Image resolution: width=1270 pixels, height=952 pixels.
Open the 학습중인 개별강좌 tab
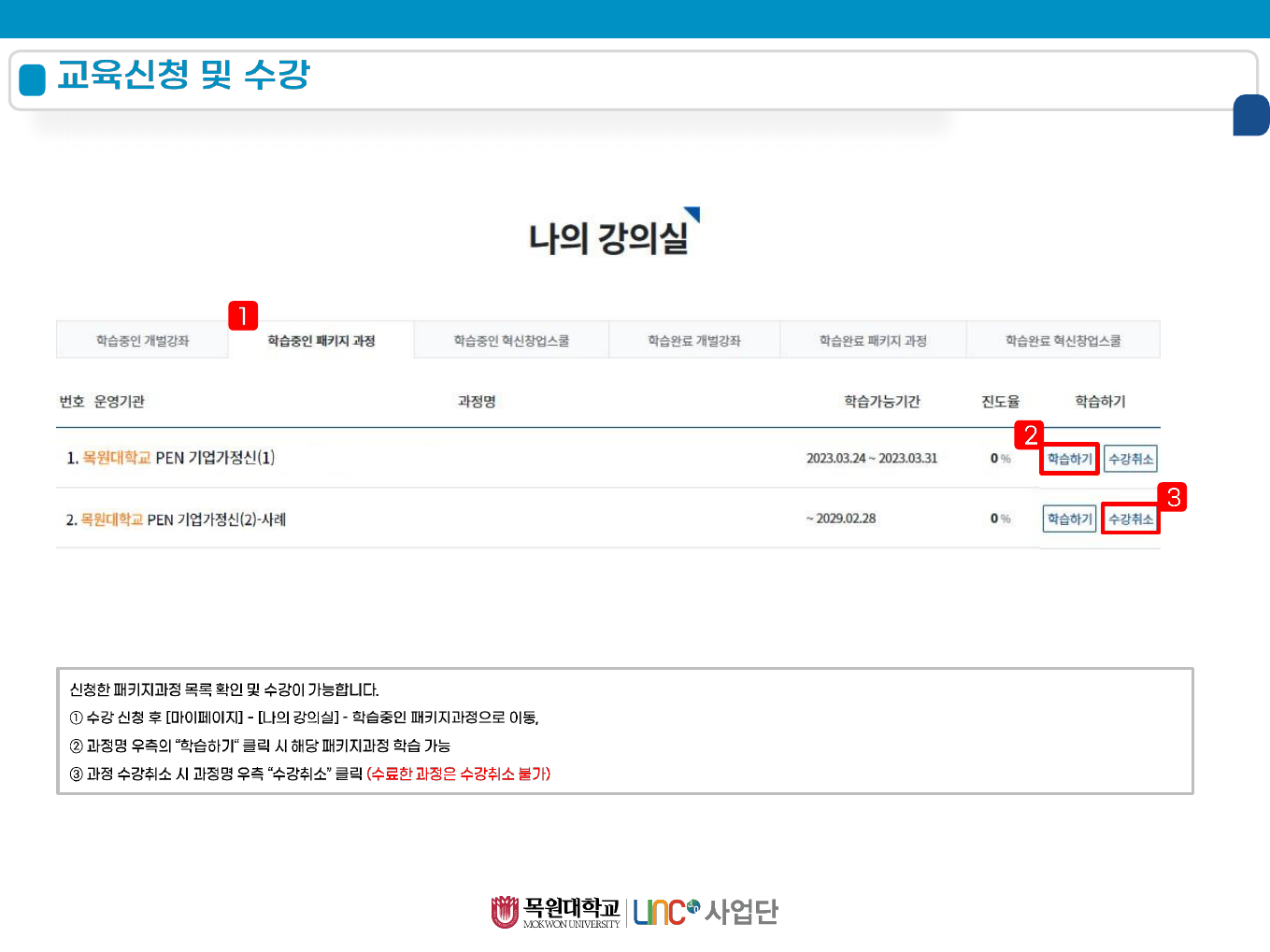pos(142,341)
